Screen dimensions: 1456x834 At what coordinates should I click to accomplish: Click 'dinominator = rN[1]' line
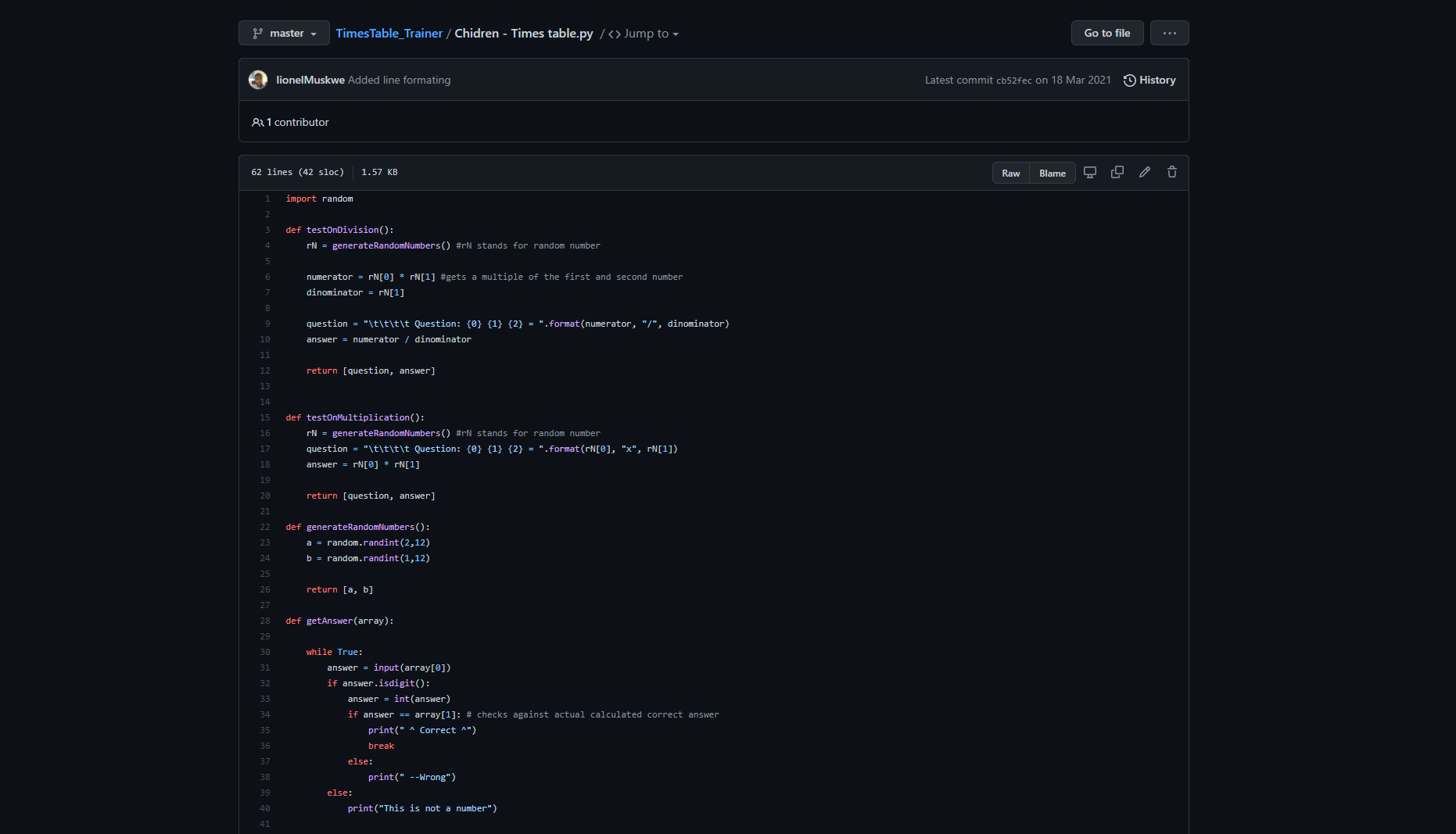355,292
